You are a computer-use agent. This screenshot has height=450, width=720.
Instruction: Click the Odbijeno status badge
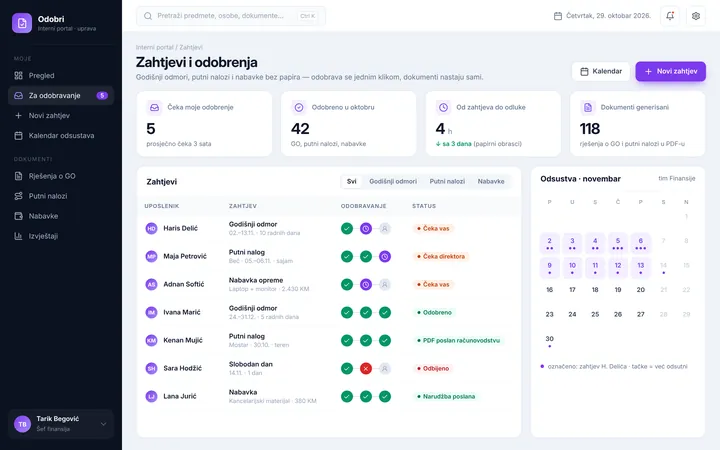click(x=433, y=368)
